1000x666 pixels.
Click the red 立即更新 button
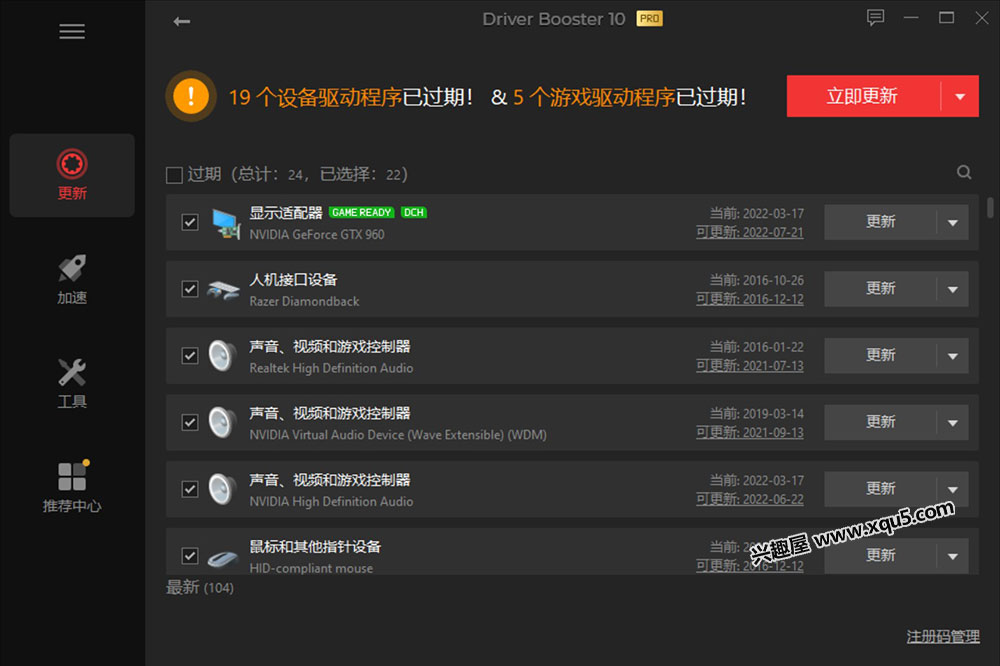coord(864,96)
